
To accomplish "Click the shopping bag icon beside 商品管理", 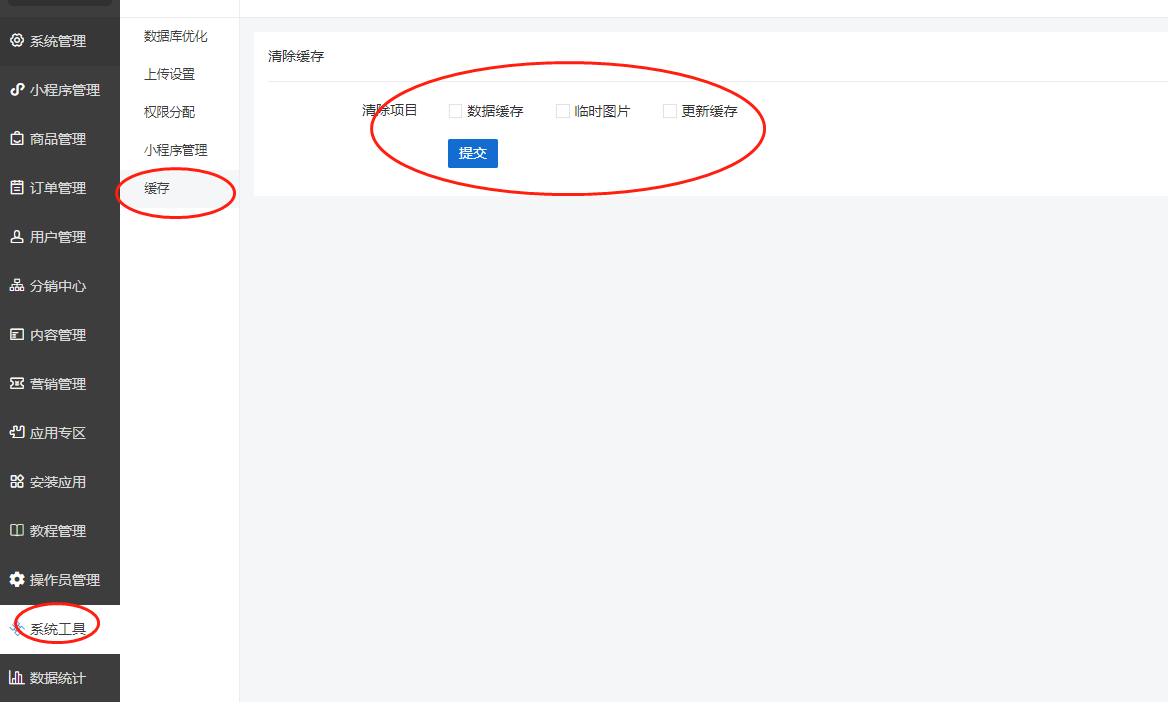I will [x=16, y=139].
